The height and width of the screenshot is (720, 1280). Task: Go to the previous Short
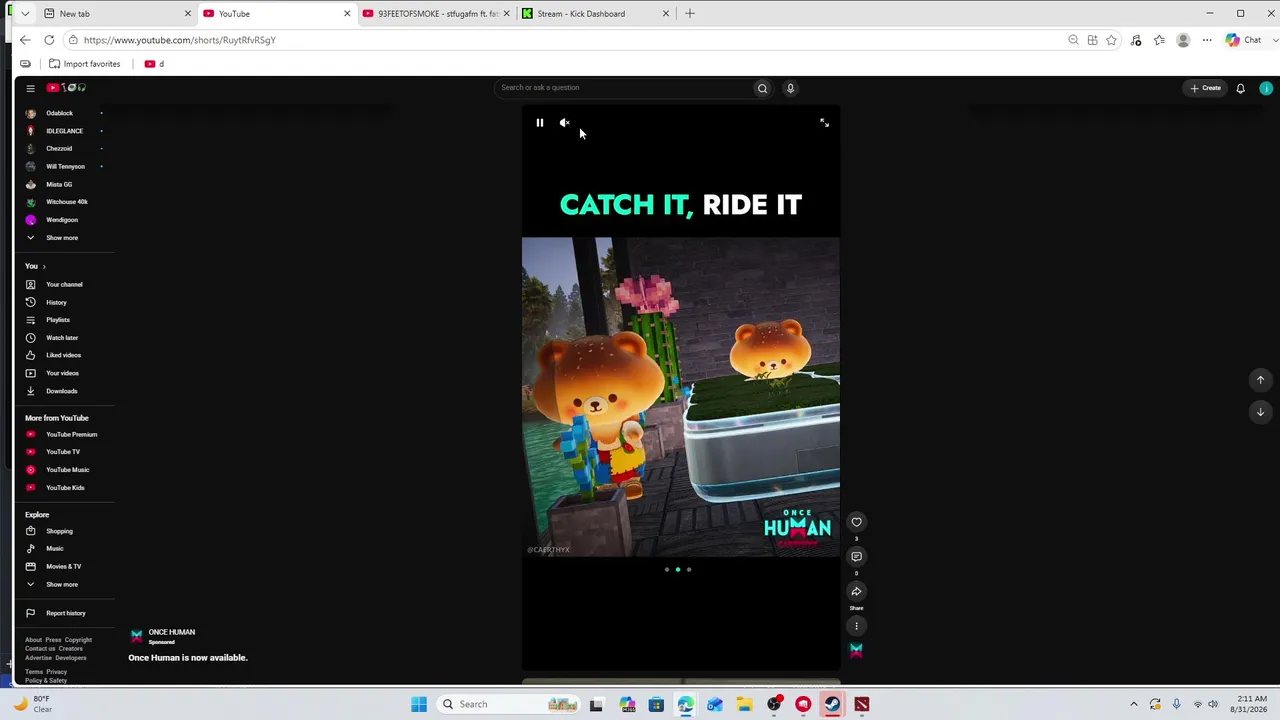click(x=1260, y=380)
